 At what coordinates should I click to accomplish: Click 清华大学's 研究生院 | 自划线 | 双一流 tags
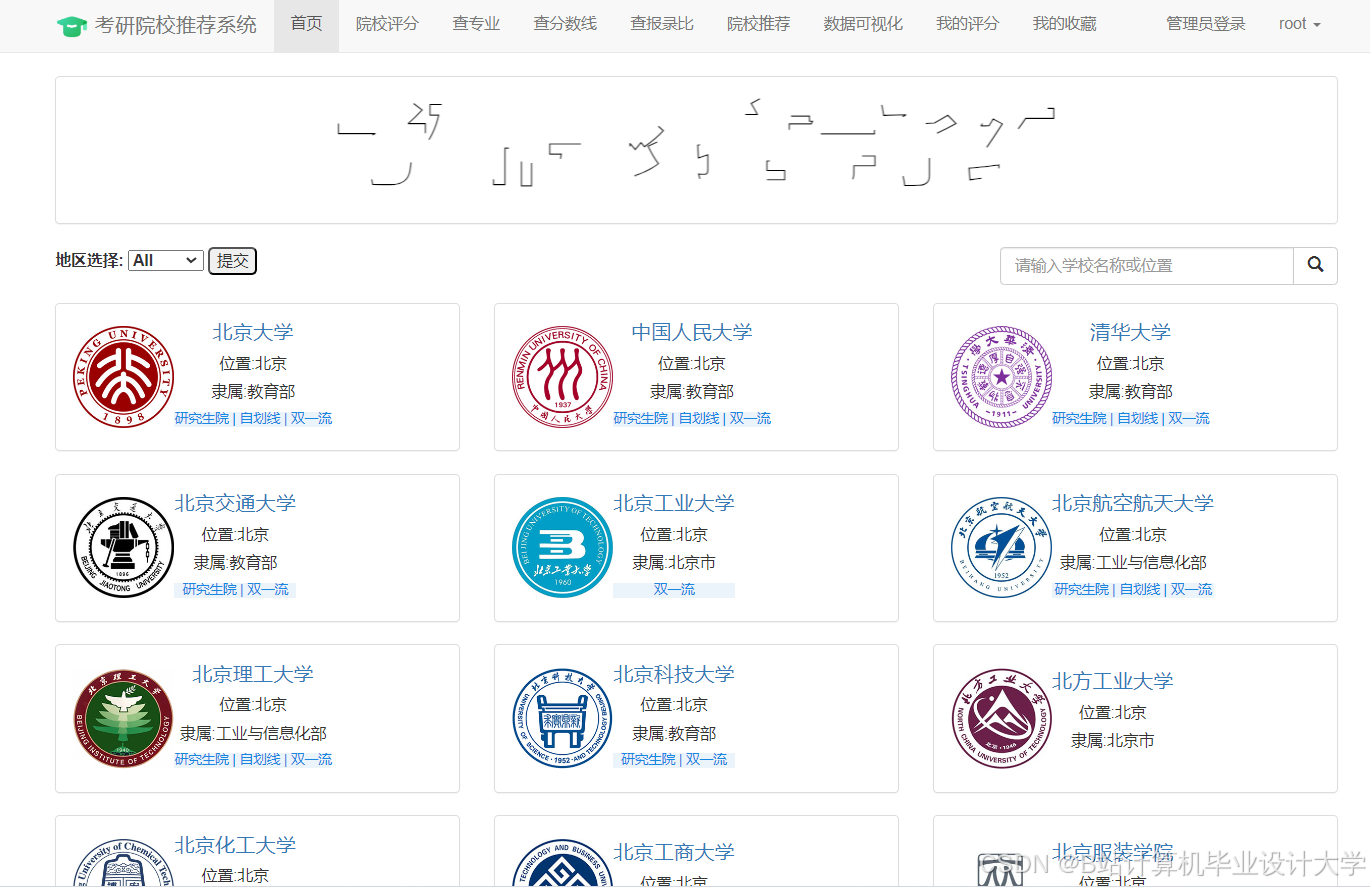[x=1130, y=418]
